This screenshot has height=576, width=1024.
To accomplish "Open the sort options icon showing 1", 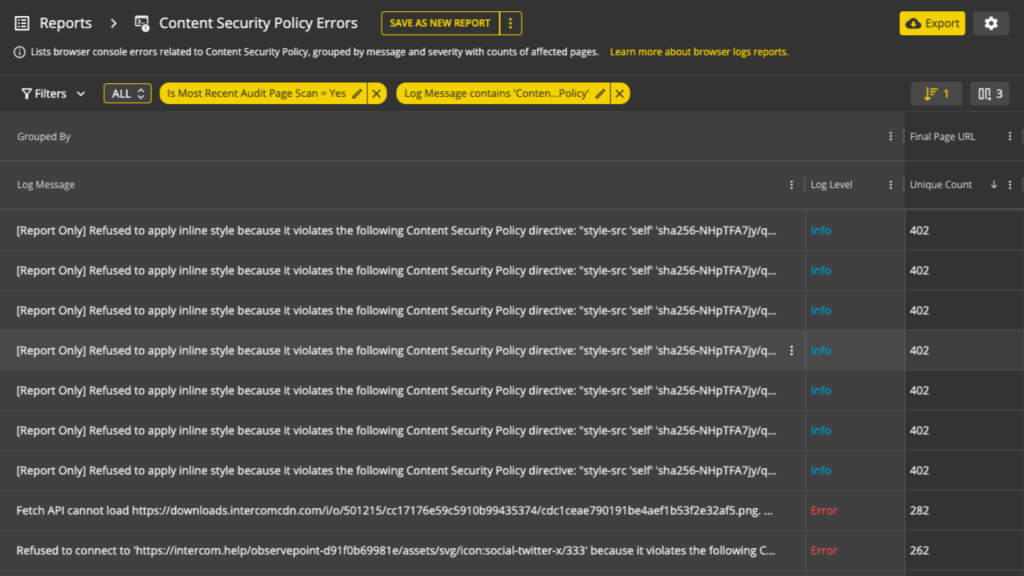I will click(x=936, y=93).
